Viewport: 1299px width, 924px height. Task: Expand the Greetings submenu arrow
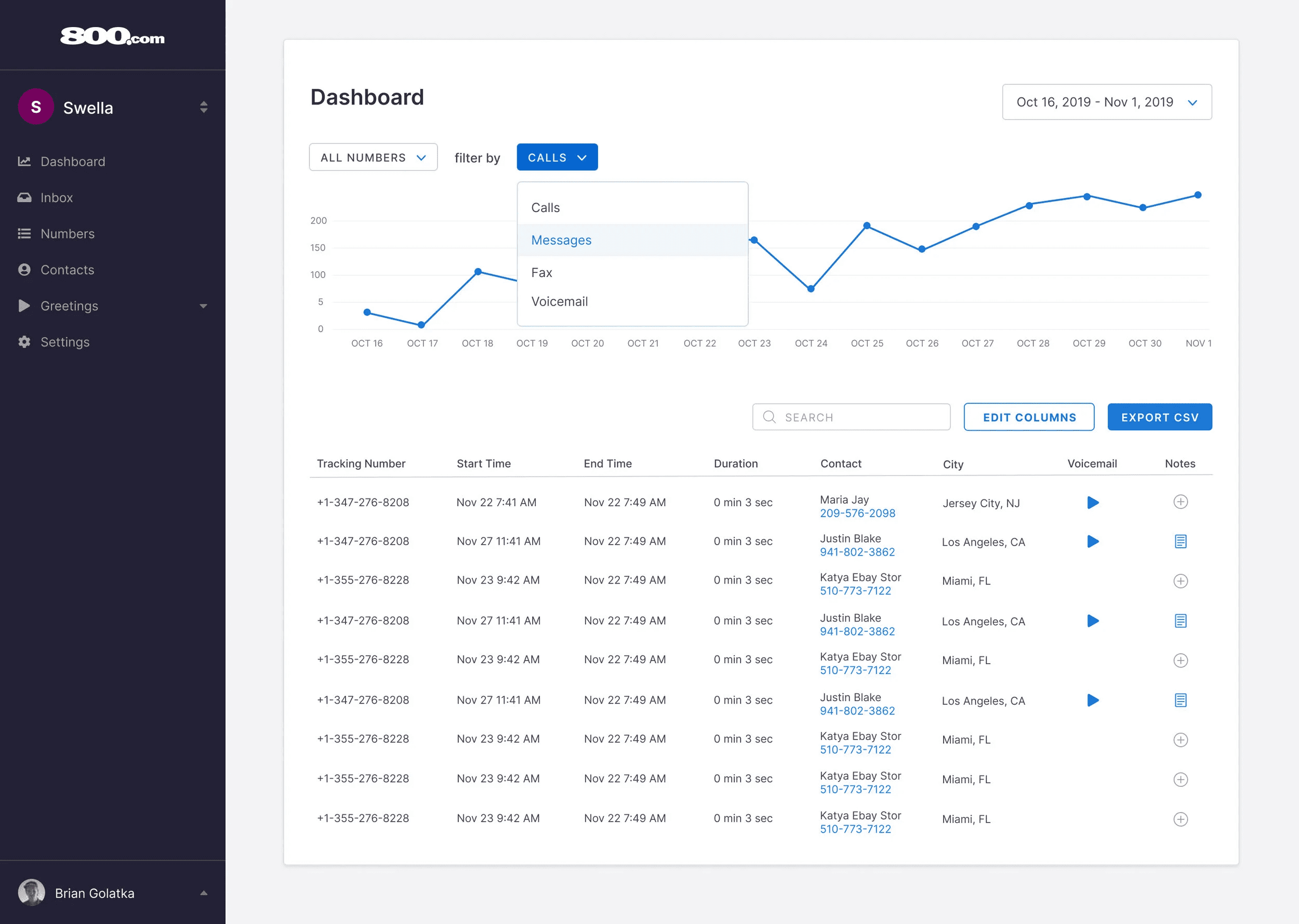[203, 306]
